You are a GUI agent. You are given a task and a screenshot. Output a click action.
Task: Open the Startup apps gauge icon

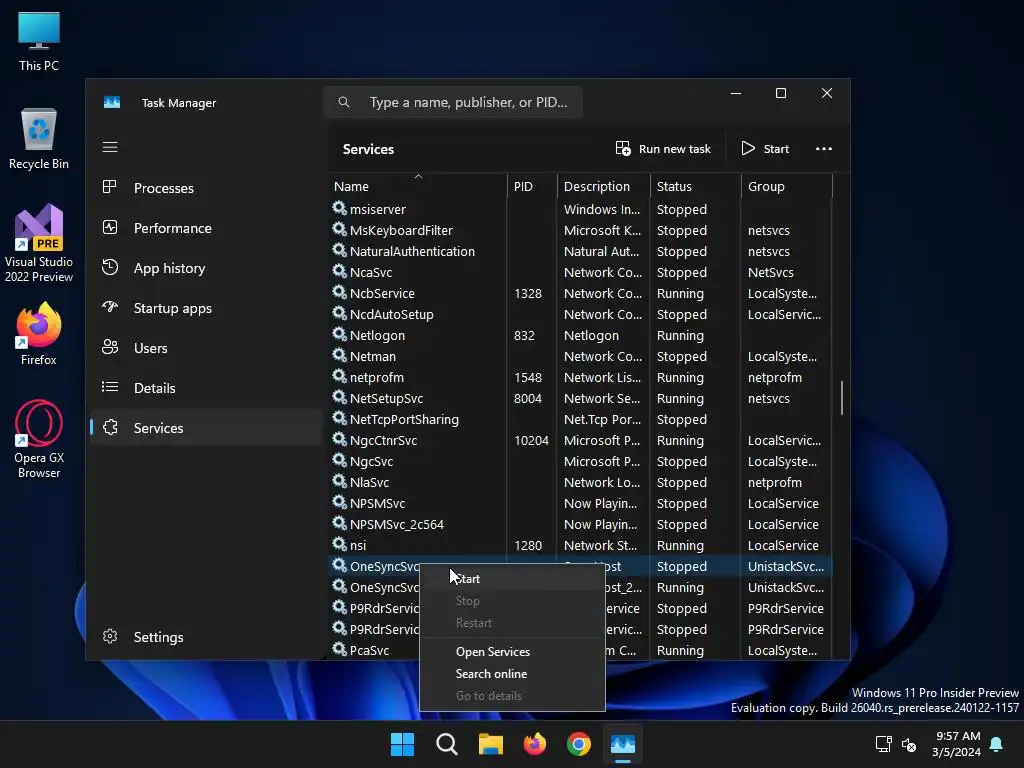pos(110,307)
